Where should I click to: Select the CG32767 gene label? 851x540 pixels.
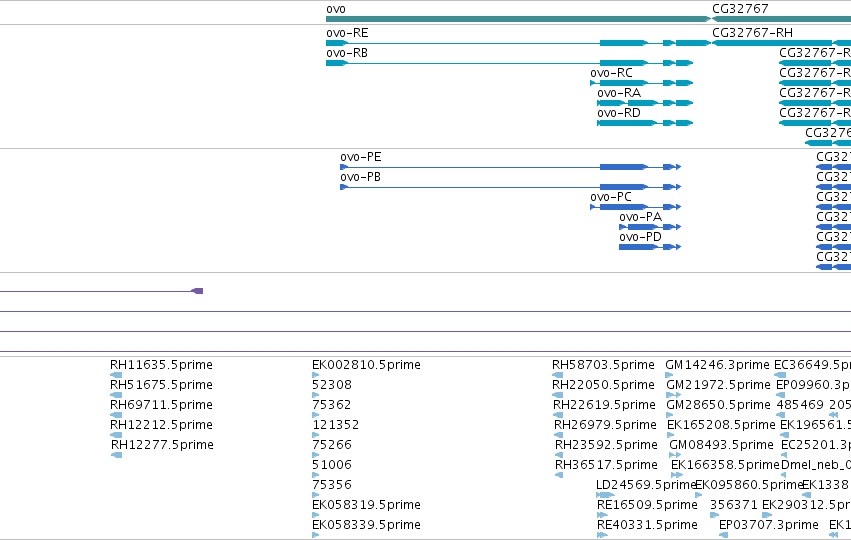740,9
